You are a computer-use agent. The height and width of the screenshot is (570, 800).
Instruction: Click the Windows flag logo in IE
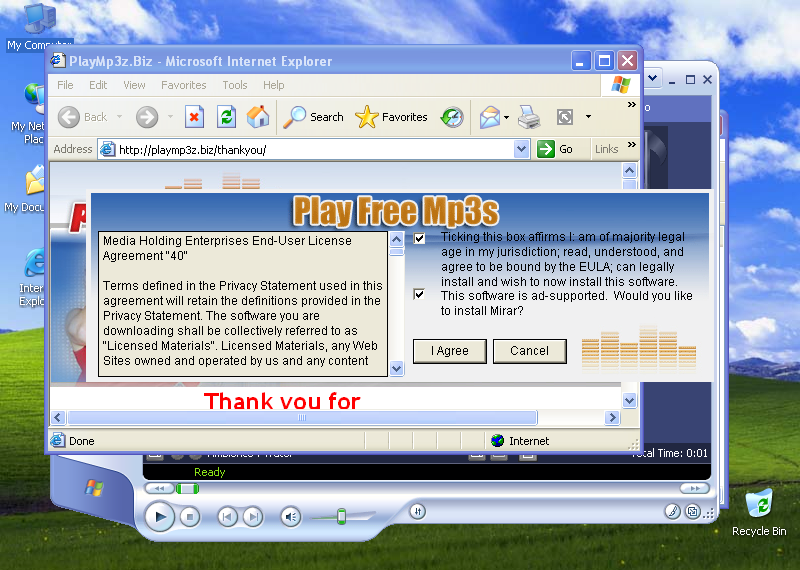point(620,85)
